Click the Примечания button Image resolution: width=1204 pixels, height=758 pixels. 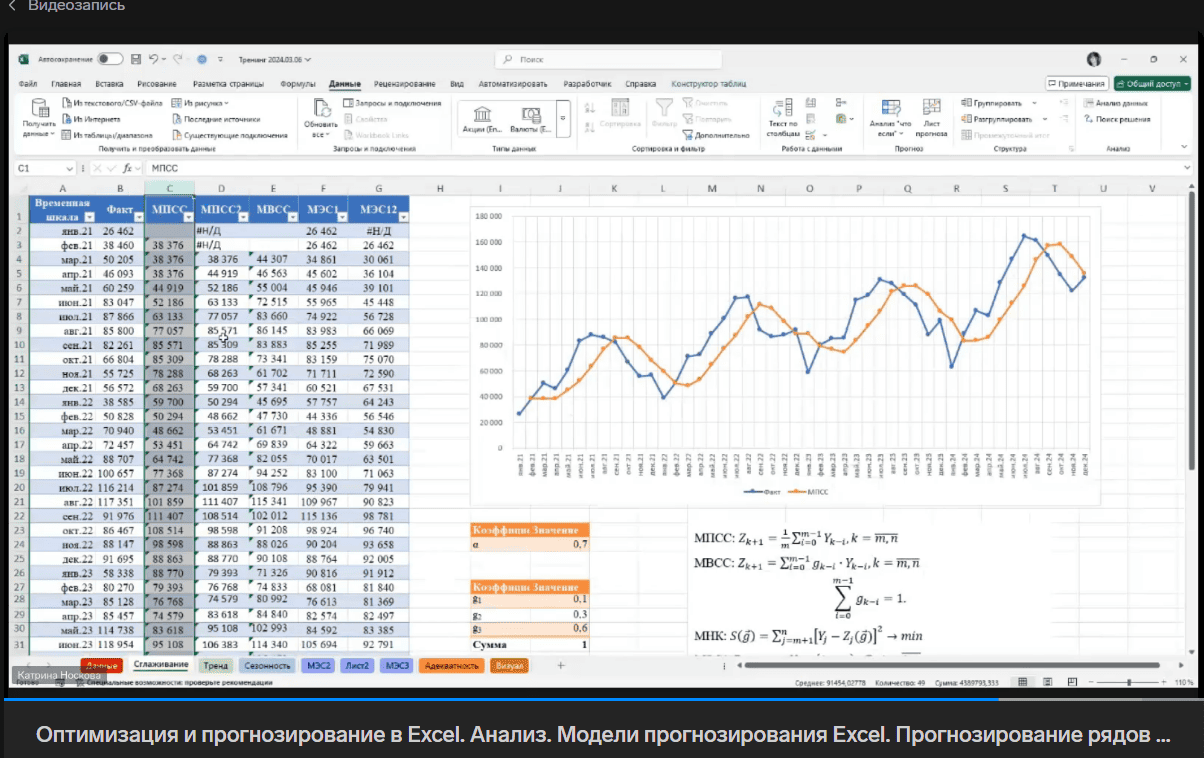tap(1076, 84)
